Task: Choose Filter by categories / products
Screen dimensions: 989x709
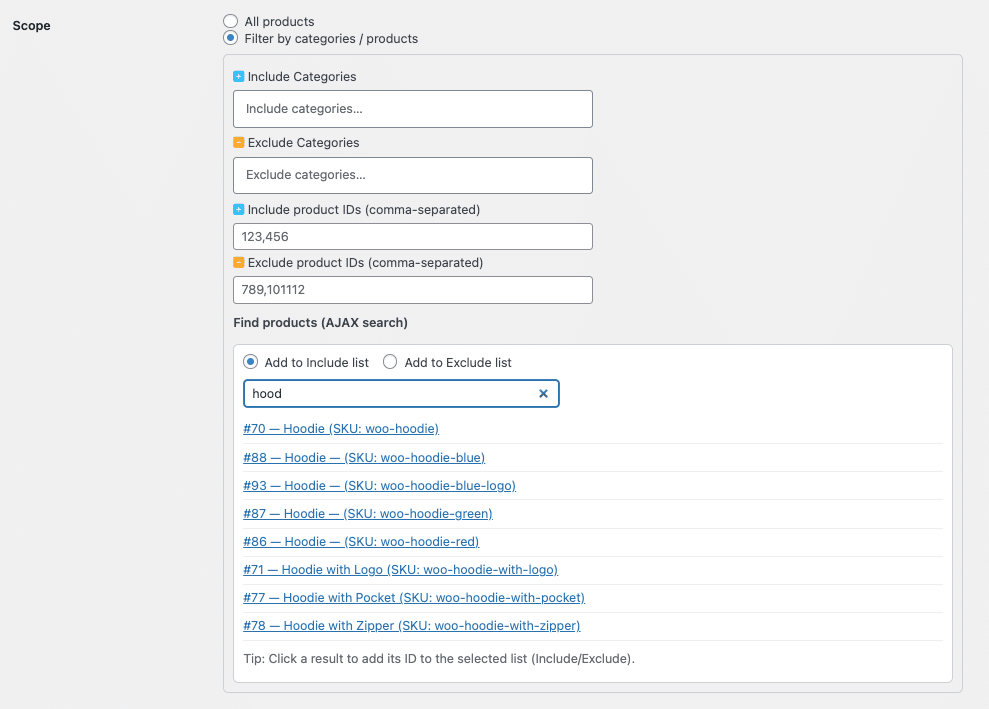Action: pyautogui.click(x=231, y=39)
